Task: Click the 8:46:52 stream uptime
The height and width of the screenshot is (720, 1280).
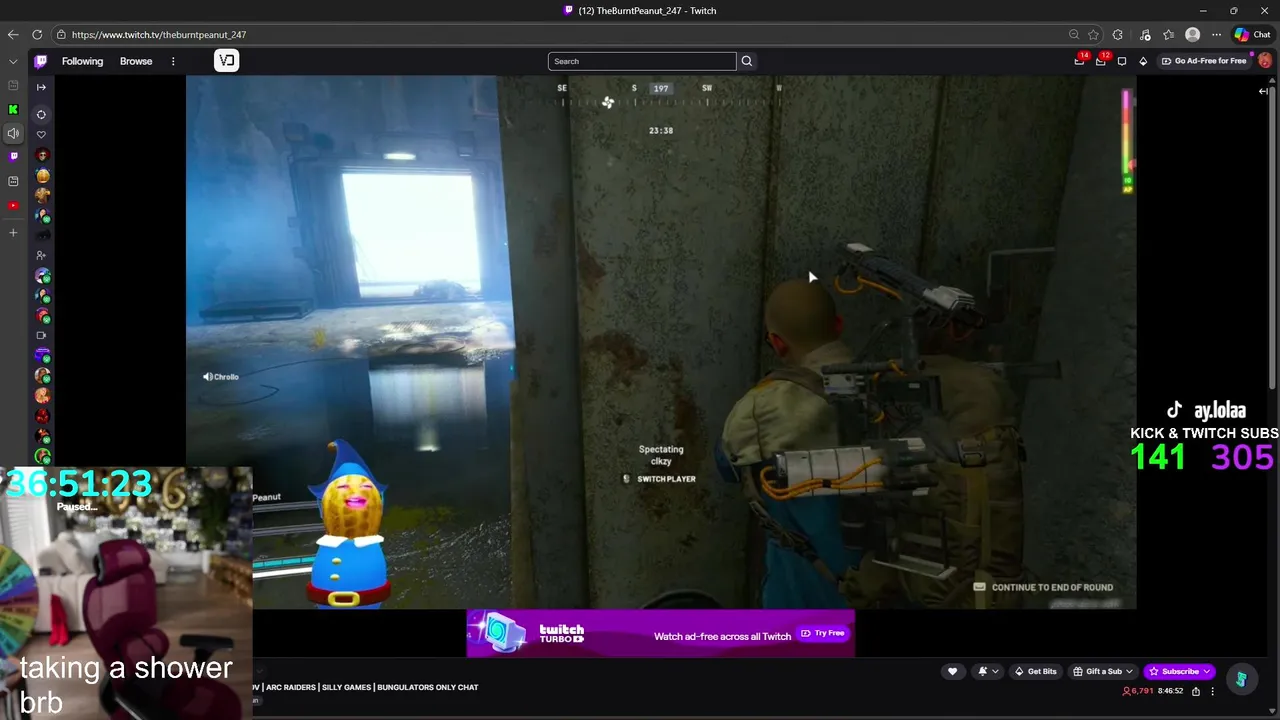Action: [x=1171, y=691]
